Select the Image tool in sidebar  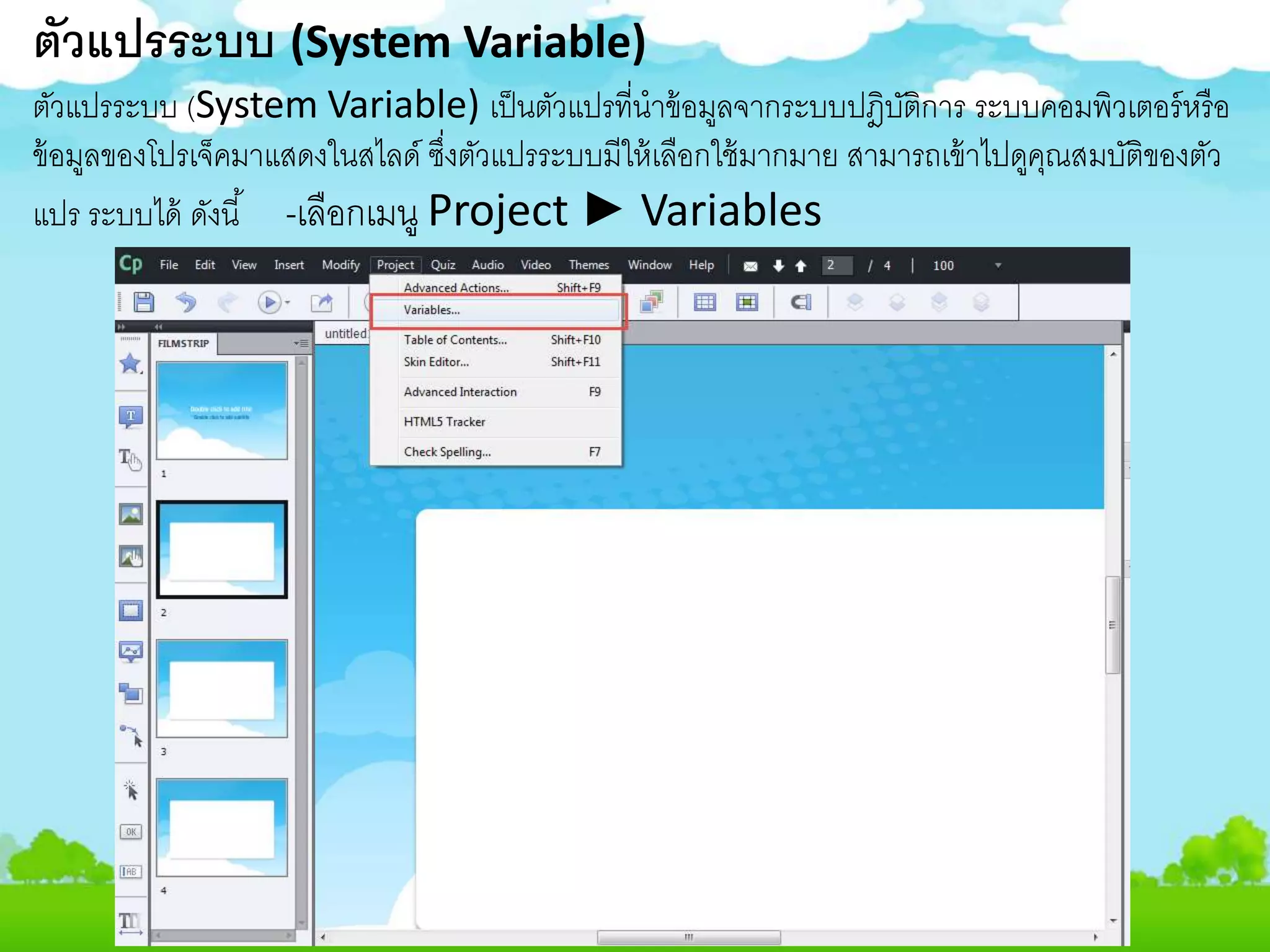(131, 514)
